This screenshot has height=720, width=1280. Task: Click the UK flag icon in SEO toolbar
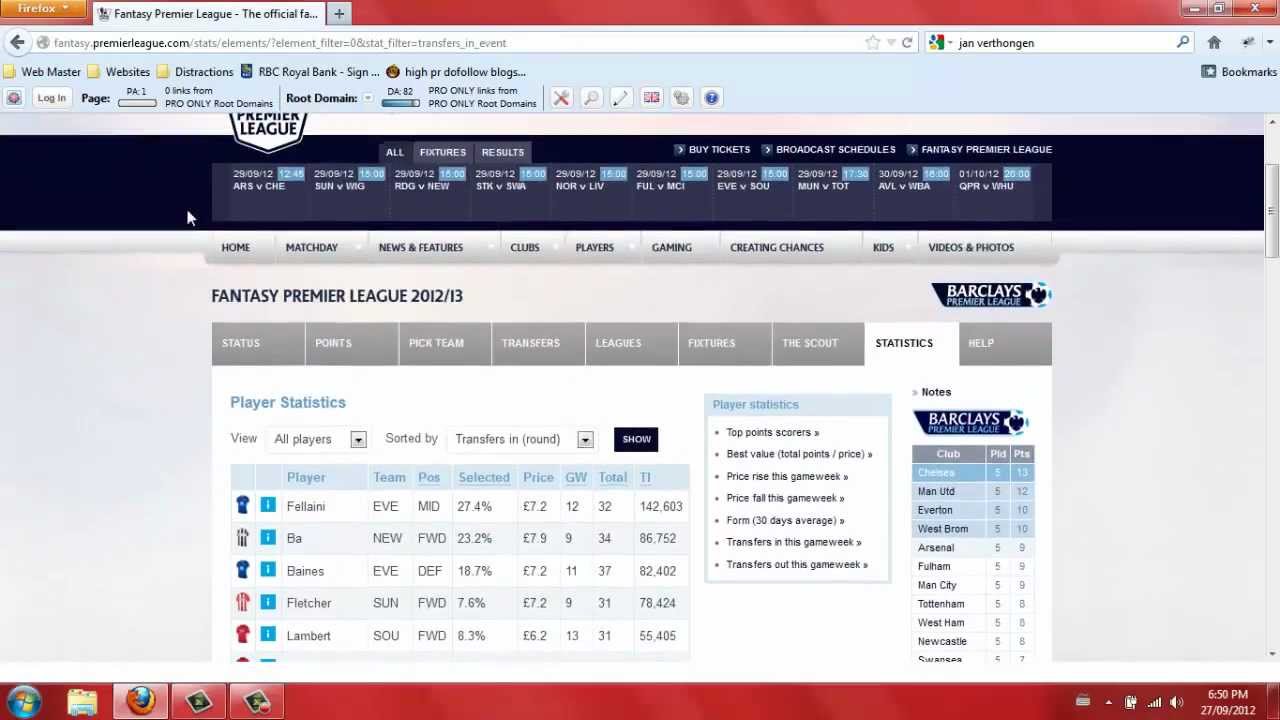point(651,98)
